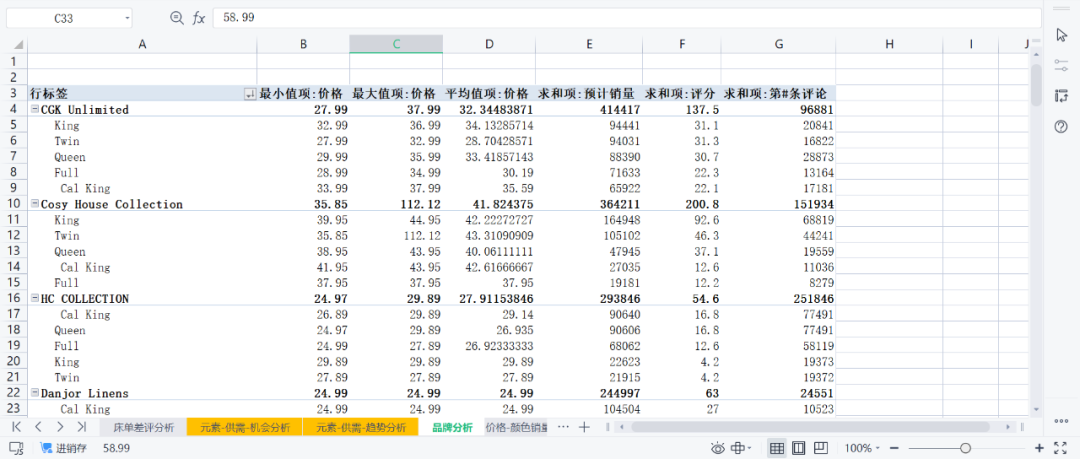1080x459 pixels.
Task: Select cell with value 251846
Action: [x=778, y=298]
